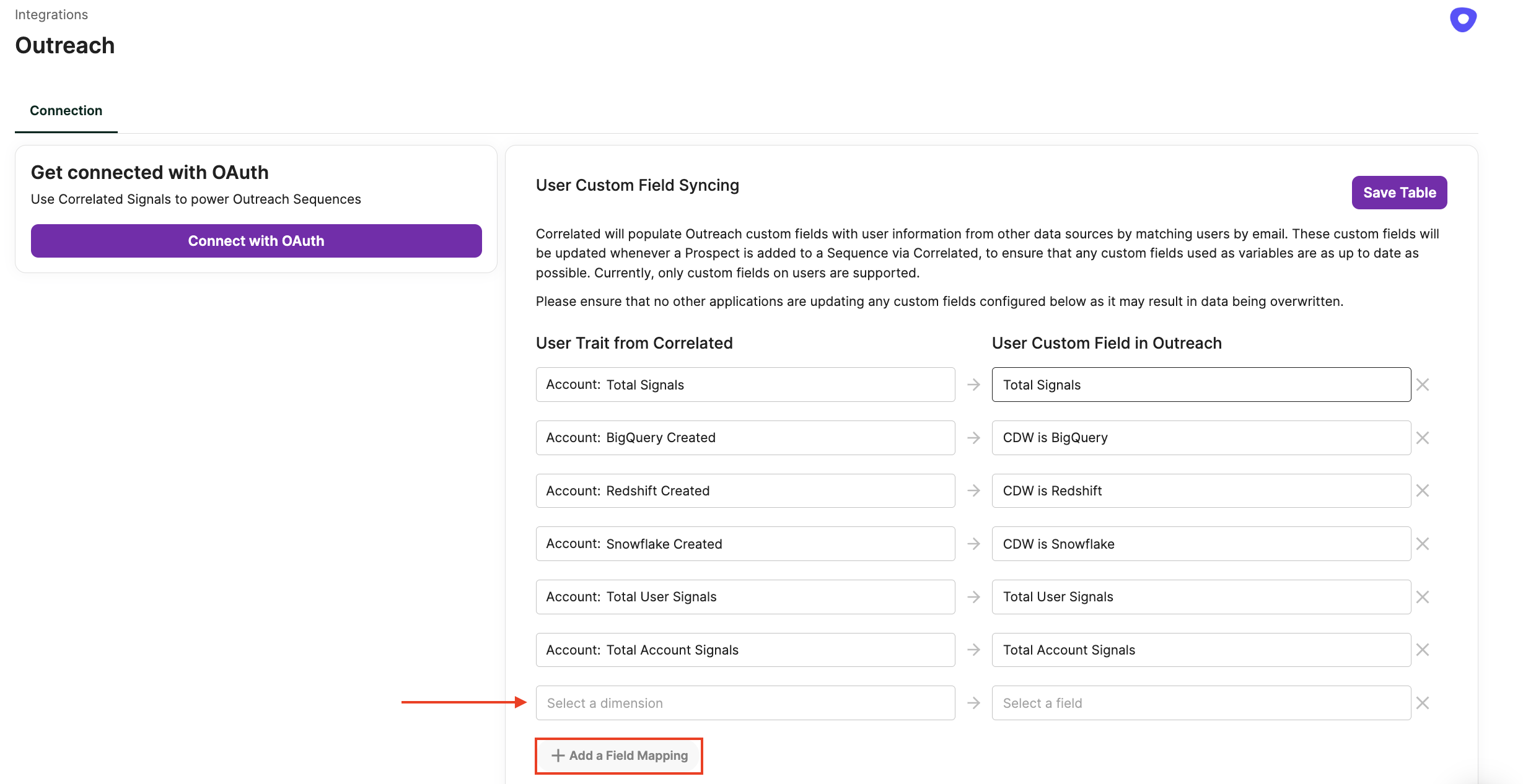Go to Integrations breadcrumb
1523x784 pixels.
point(51,15)
